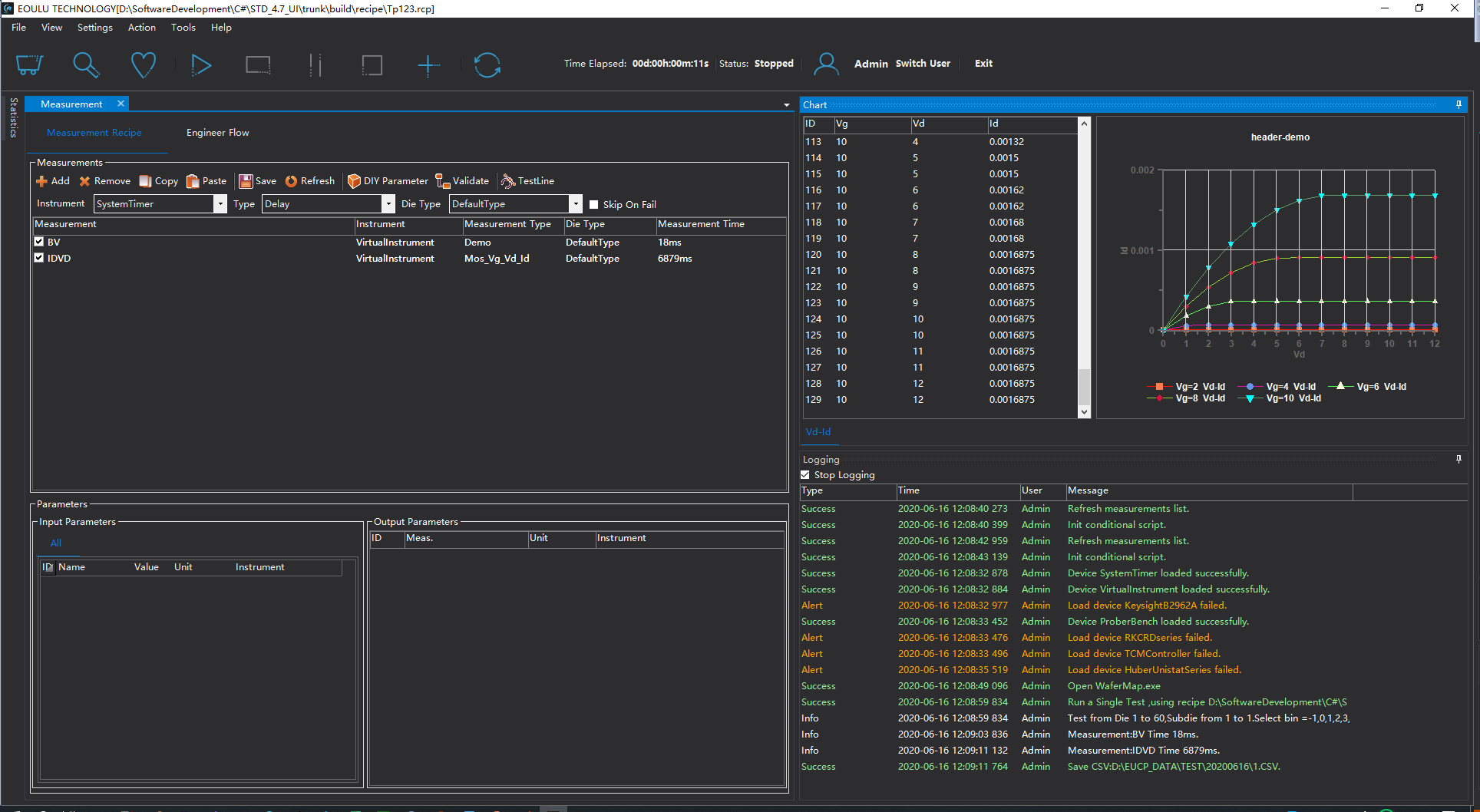Switch to the Engineer Flow tab
Screen dimensions: 1480x812
pos(217,133)
